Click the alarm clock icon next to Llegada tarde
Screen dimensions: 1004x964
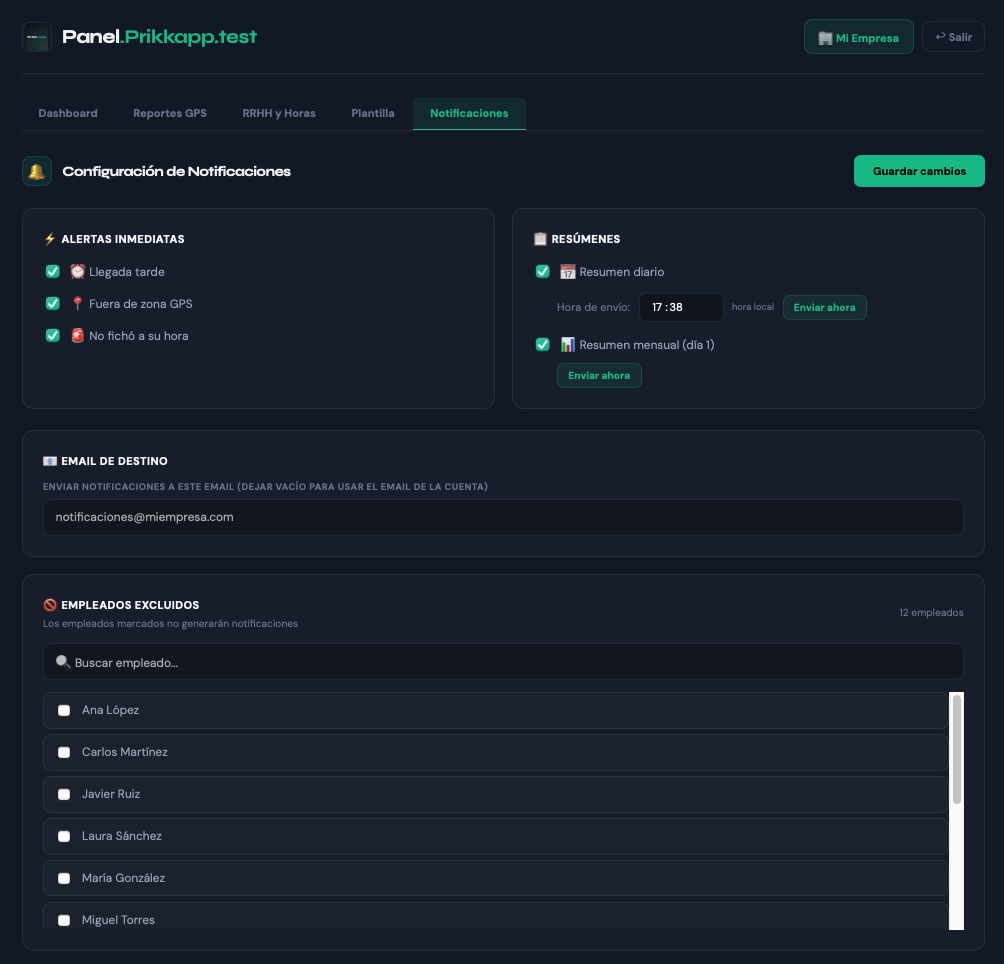click(77, 272)
